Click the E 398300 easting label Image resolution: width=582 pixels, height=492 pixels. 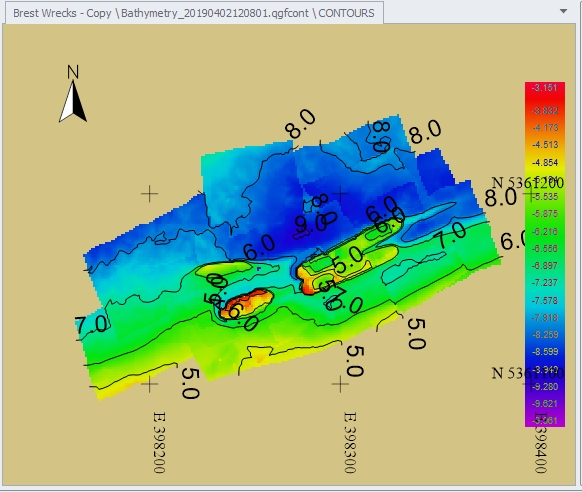pos(350,442)
